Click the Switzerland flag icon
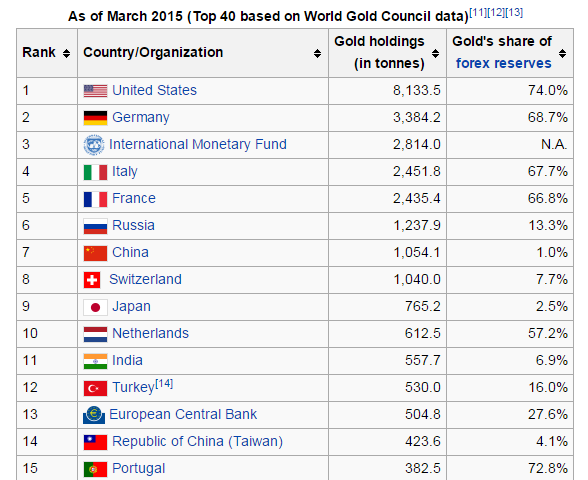The height and width of the screenshot is (480, 588). coord(92,280)
